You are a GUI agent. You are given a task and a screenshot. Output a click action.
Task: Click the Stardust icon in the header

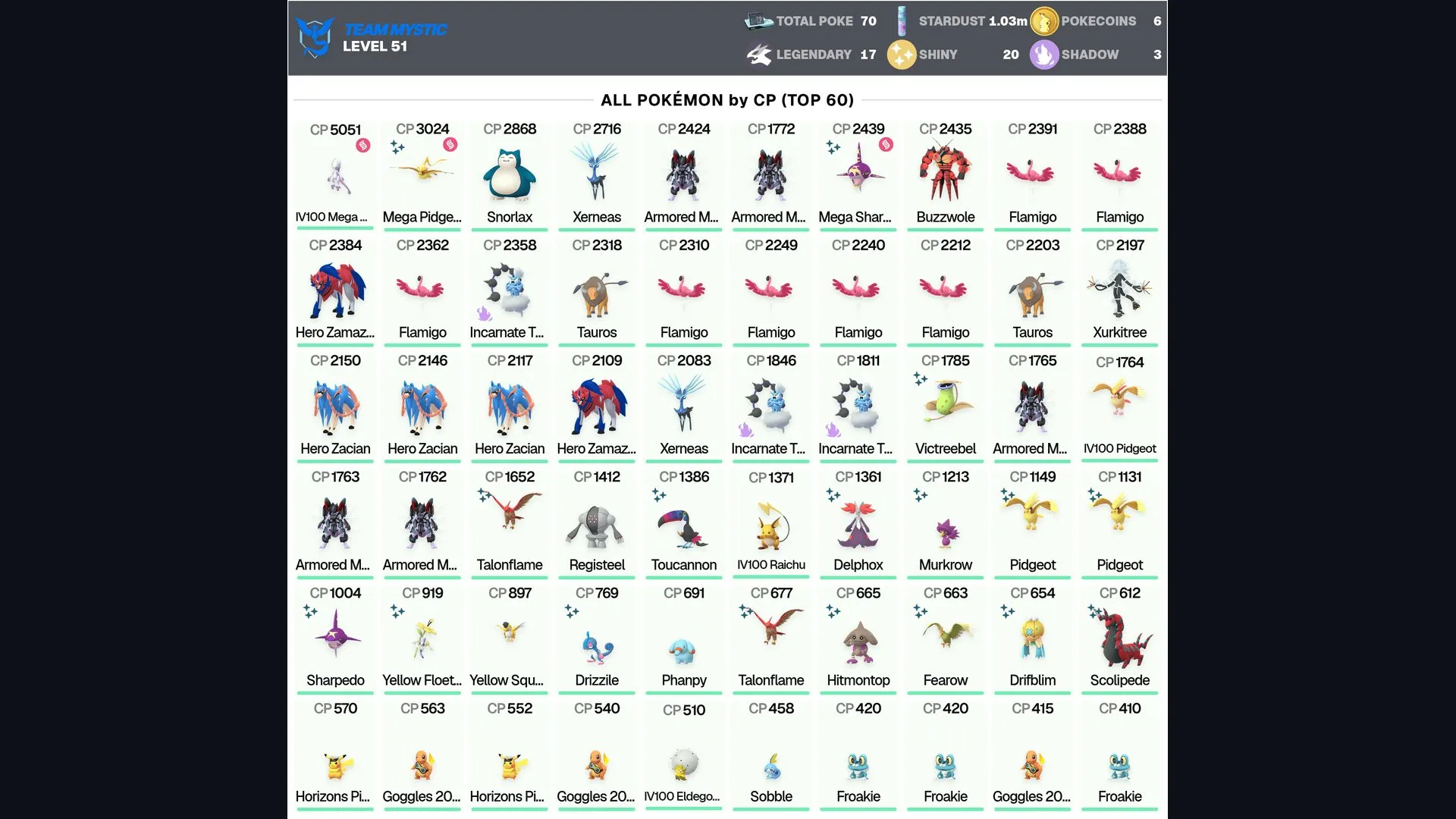[x=902, y=21]
